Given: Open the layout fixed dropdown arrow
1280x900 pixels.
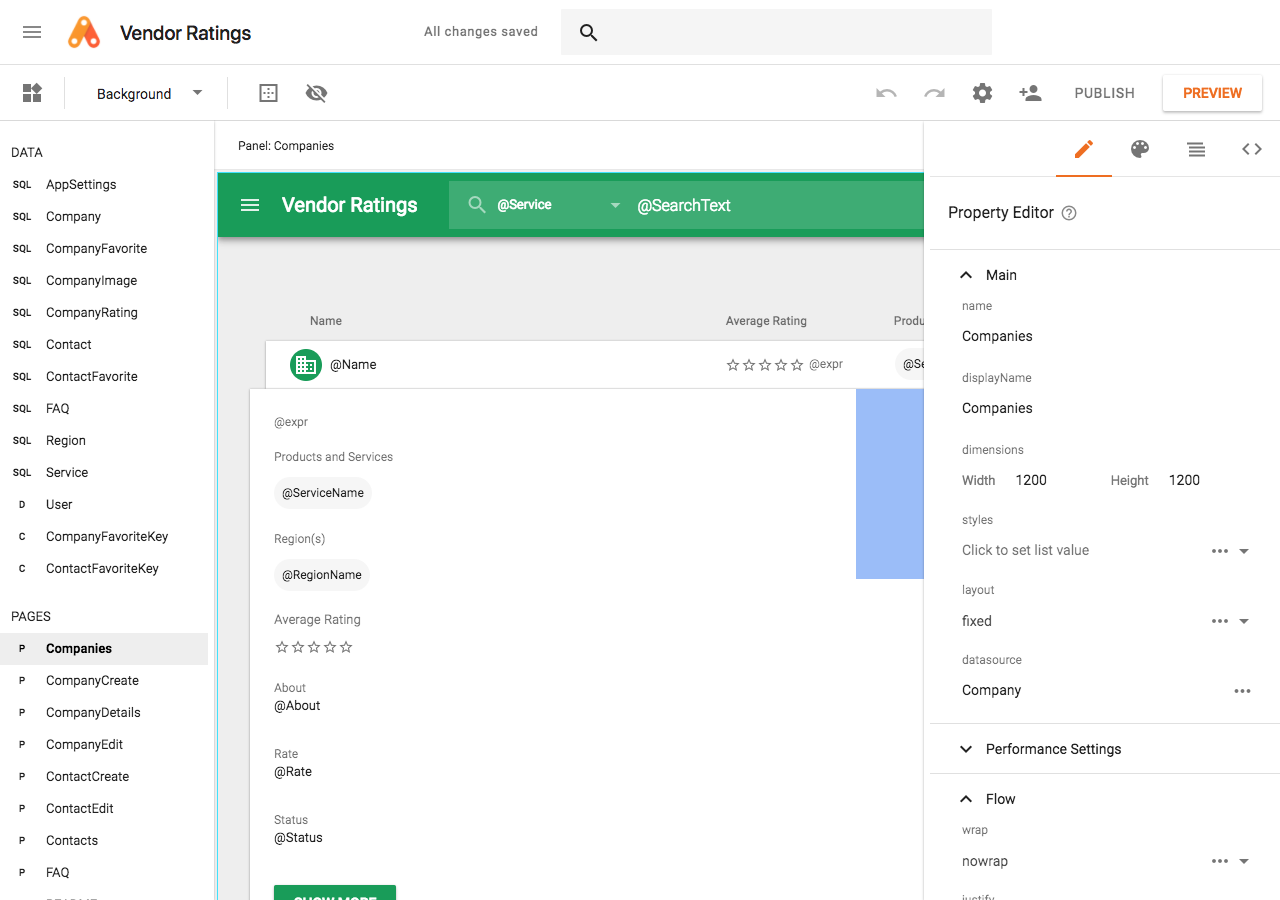Looking at the screenshot, I should [x=1244, y=621].
